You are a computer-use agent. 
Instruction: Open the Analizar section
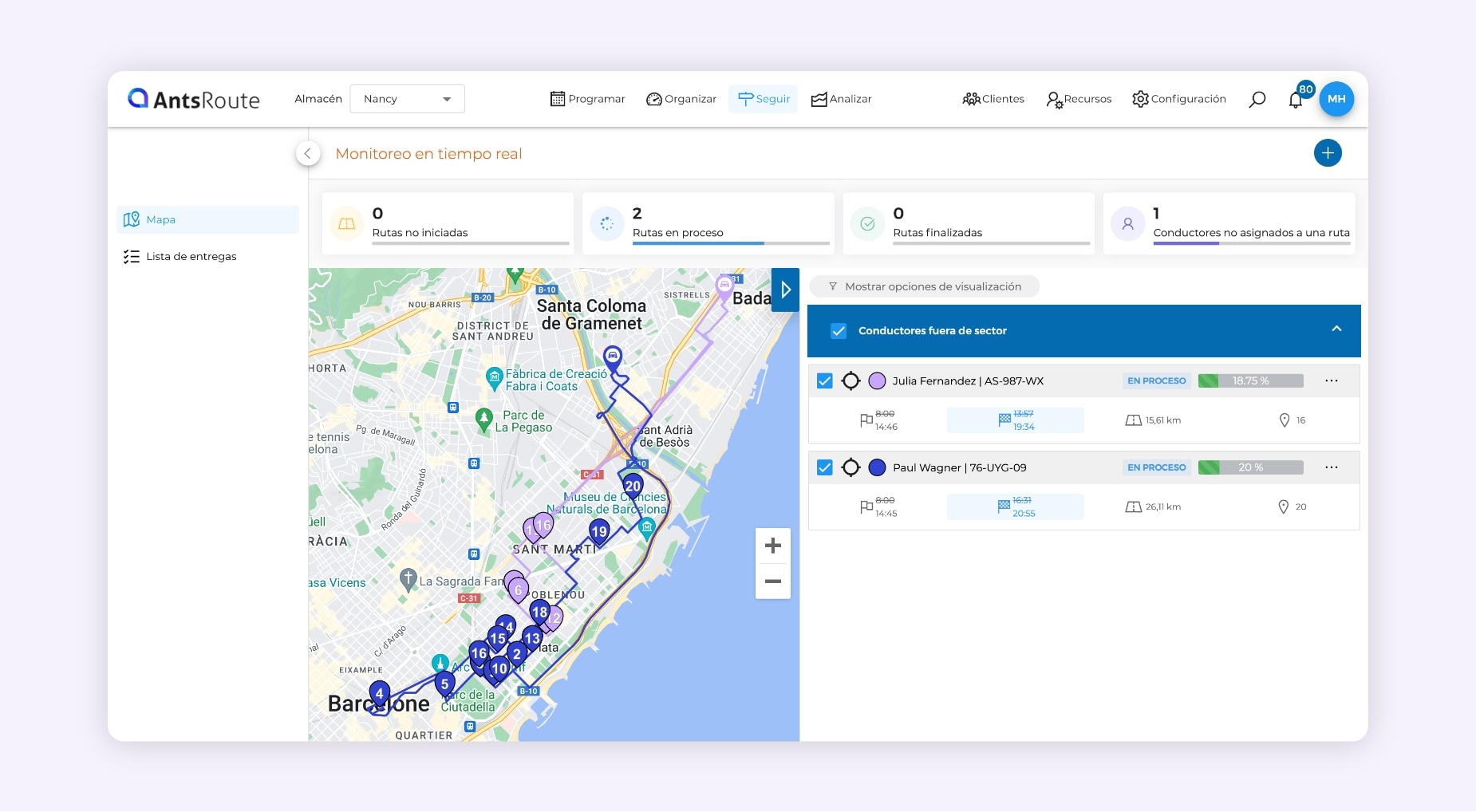(842, 99)
